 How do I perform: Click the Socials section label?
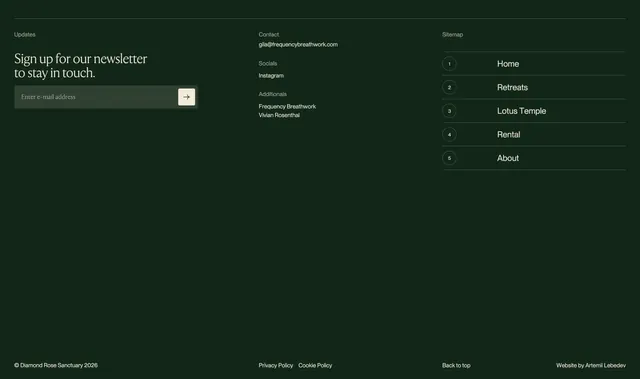click(268, 64)
